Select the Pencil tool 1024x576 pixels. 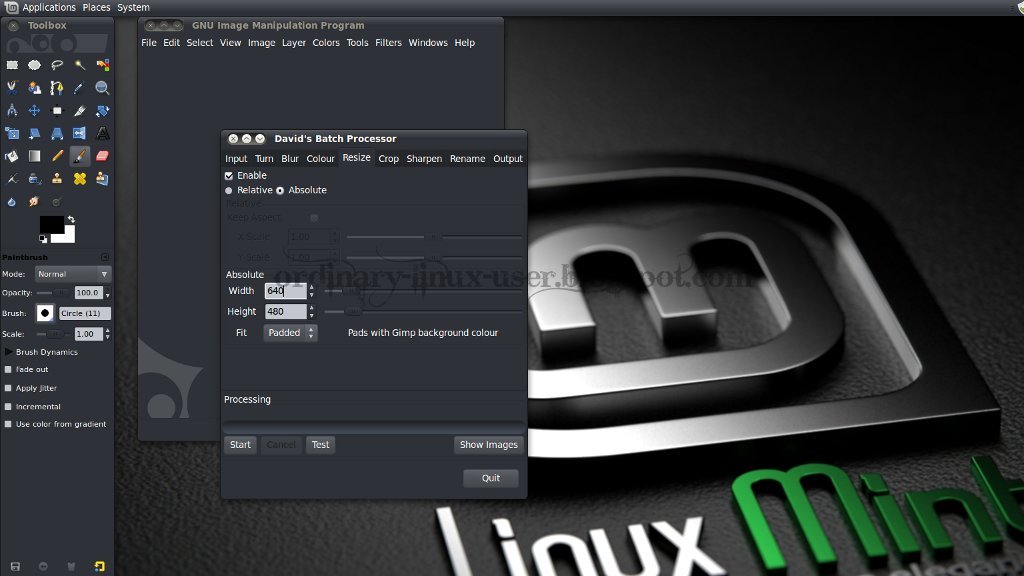tap(57, 156)
